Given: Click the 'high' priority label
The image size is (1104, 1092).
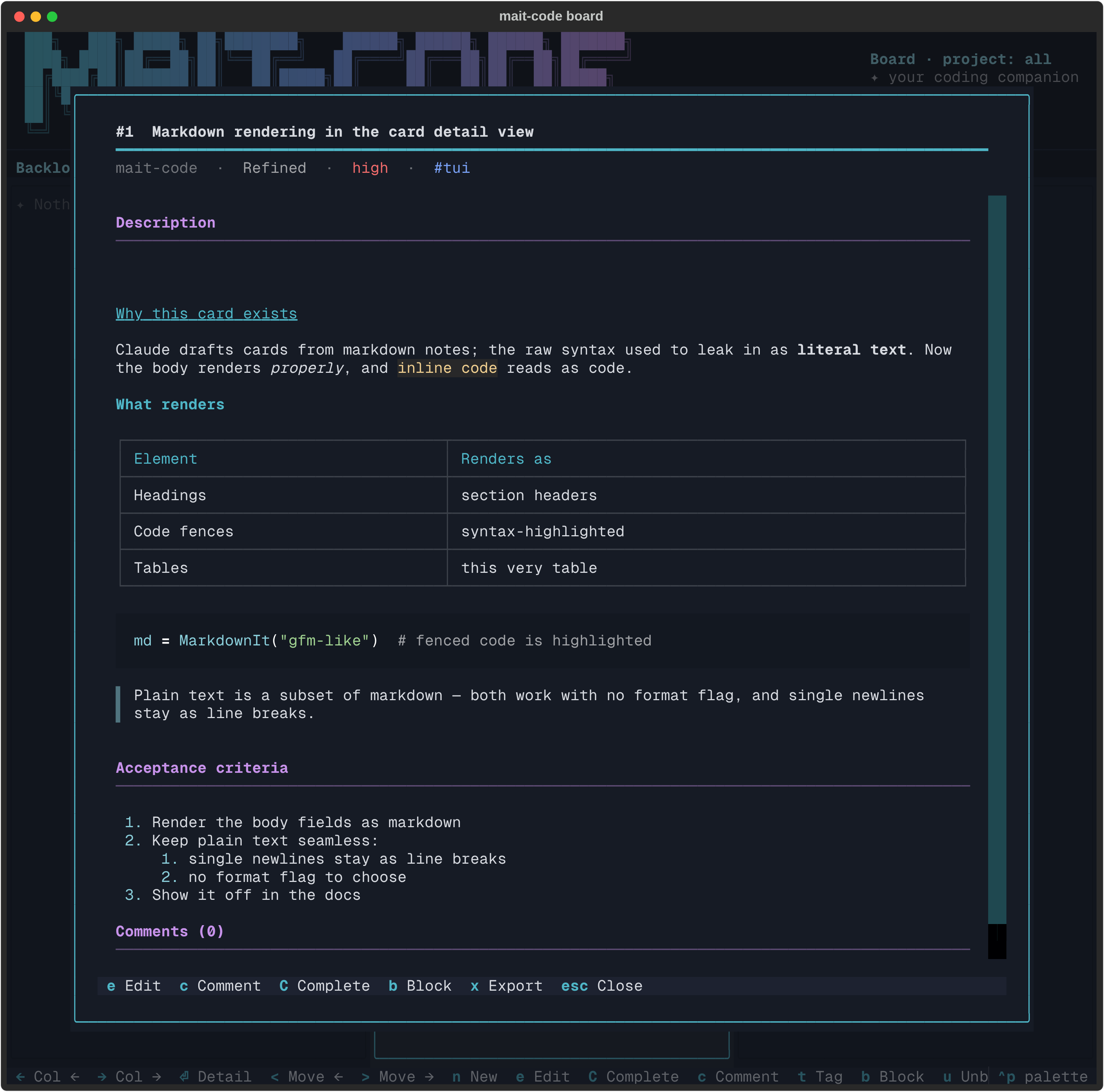Looking at the screenshot, I should 370,168.
